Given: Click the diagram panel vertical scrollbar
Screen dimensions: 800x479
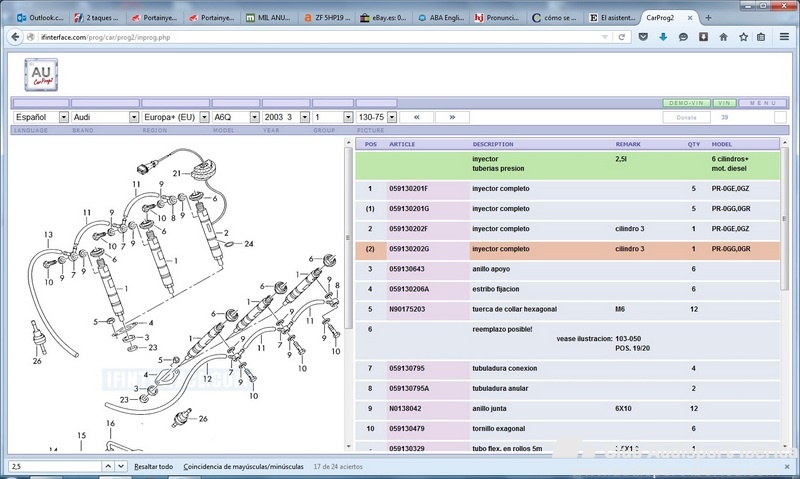Looking at the screenshot, I should [348, 237].
